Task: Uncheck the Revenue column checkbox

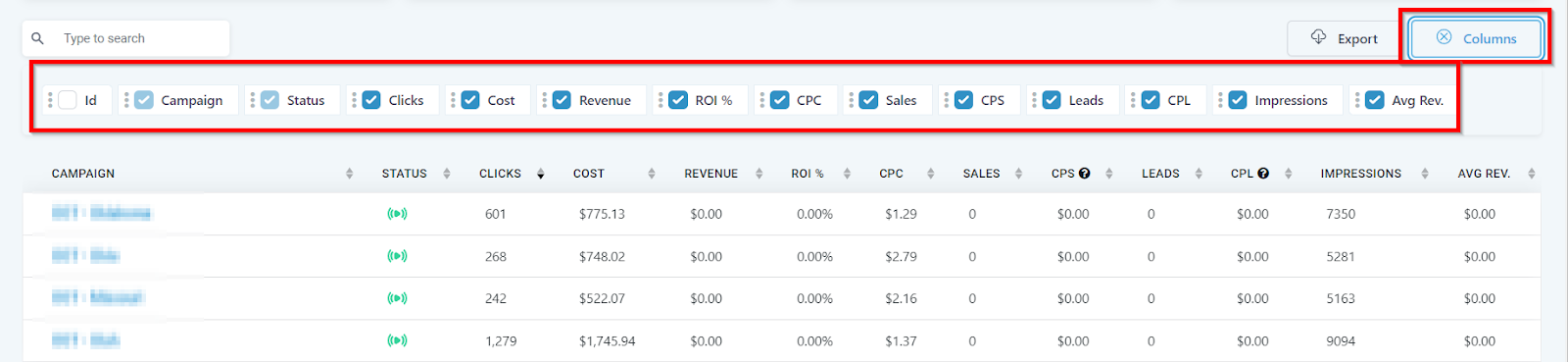Action: pos(562,100)
